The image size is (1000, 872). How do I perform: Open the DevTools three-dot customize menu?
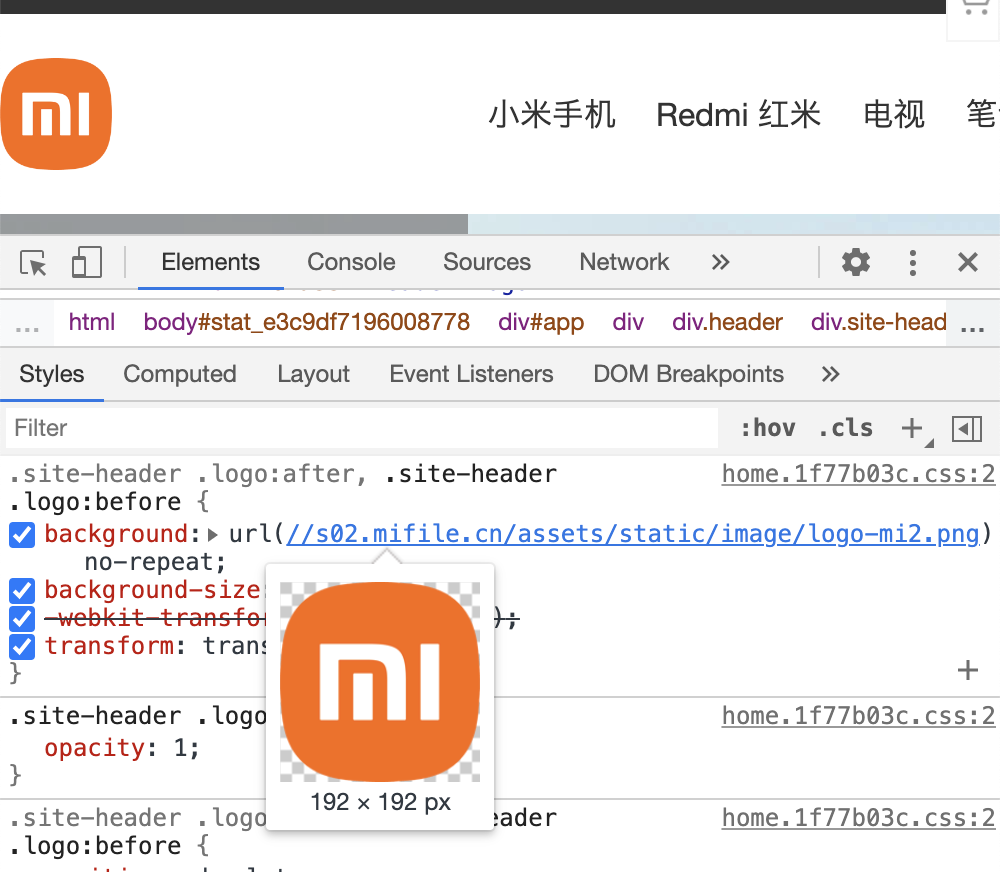913,262
